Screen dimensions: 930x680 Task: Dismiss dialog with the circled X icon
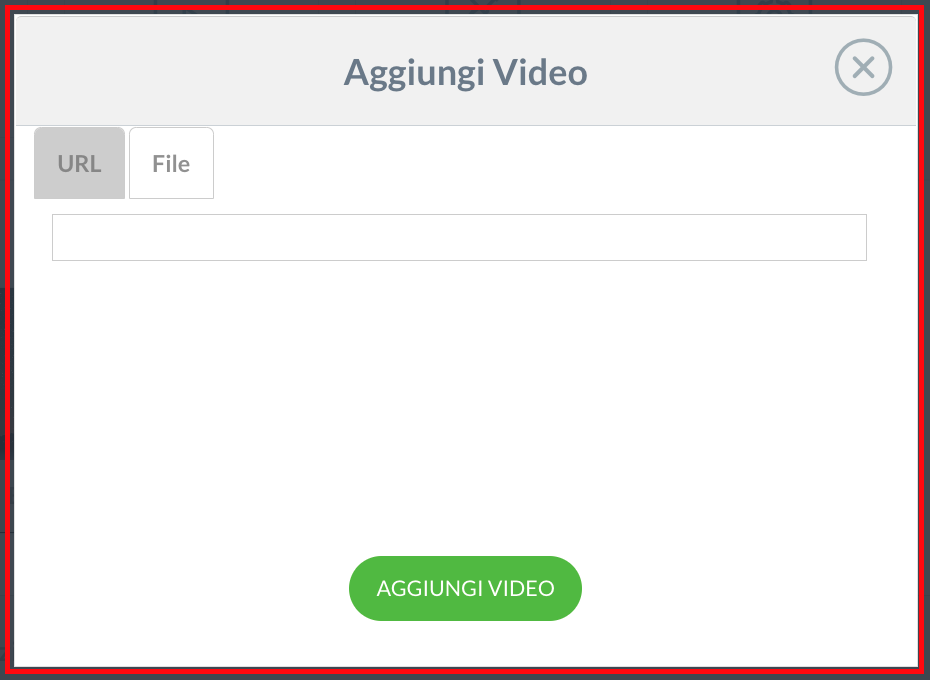click(x=863, y=67)
